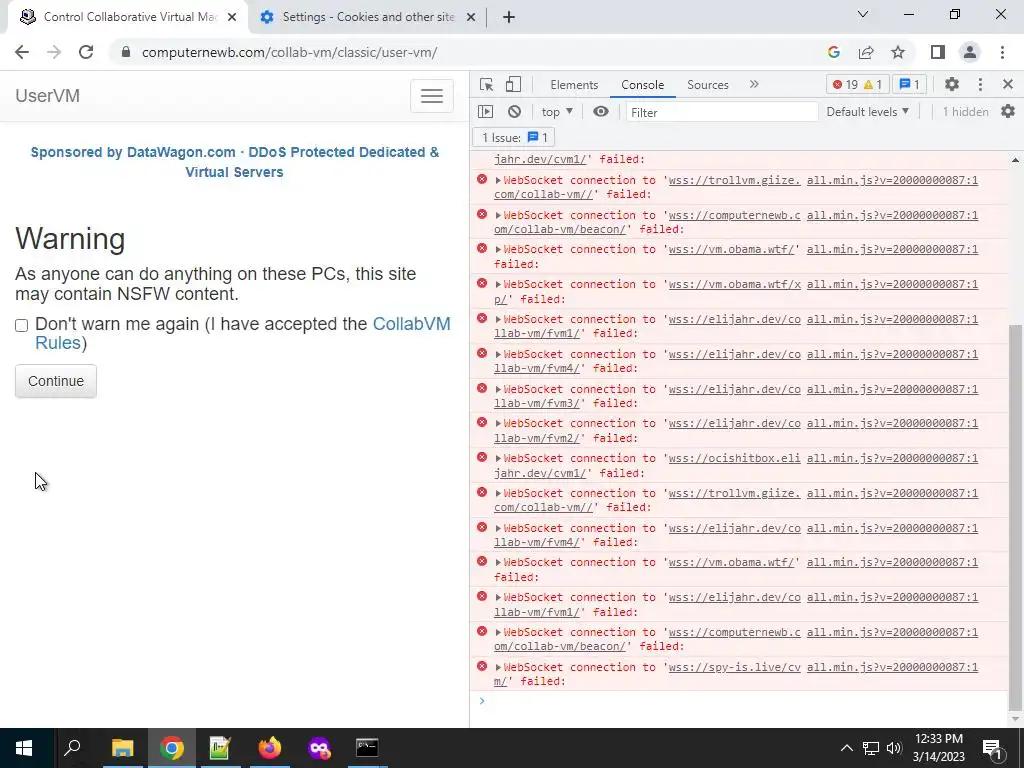Click the red 19 errors counter
The image size is (1024, 768).
point(844,84)
